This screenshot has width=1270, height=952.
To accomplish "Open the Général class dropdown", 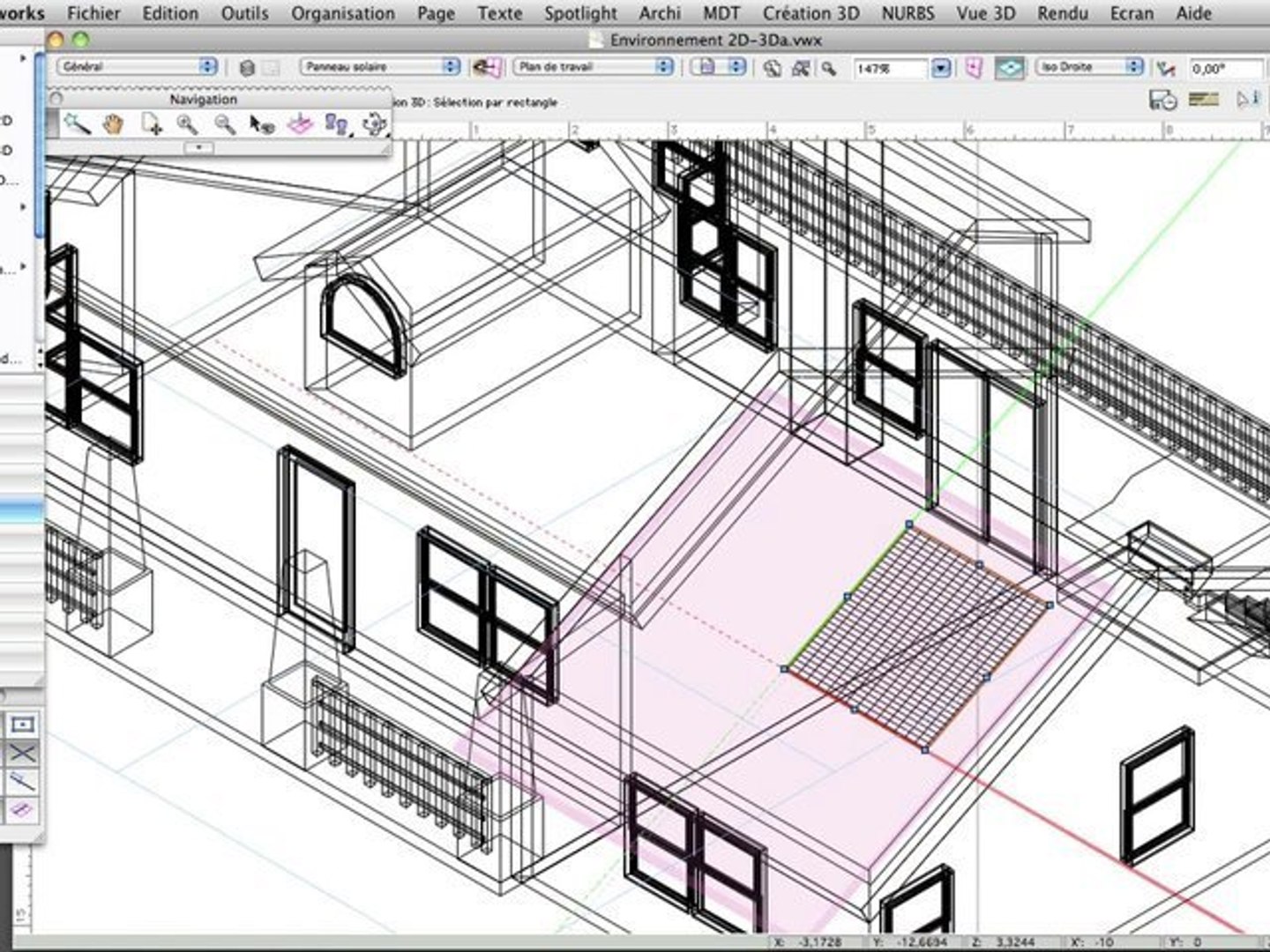I will (137, 67).
